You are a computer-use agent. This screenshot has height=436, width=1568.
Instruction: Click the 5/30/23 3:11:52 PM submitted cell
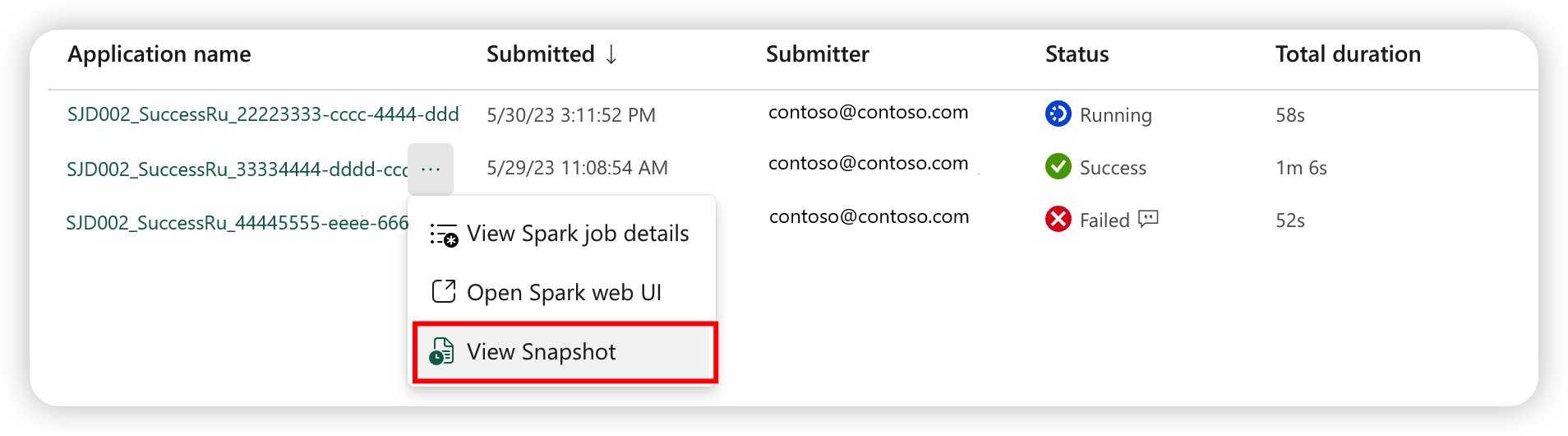571,115
